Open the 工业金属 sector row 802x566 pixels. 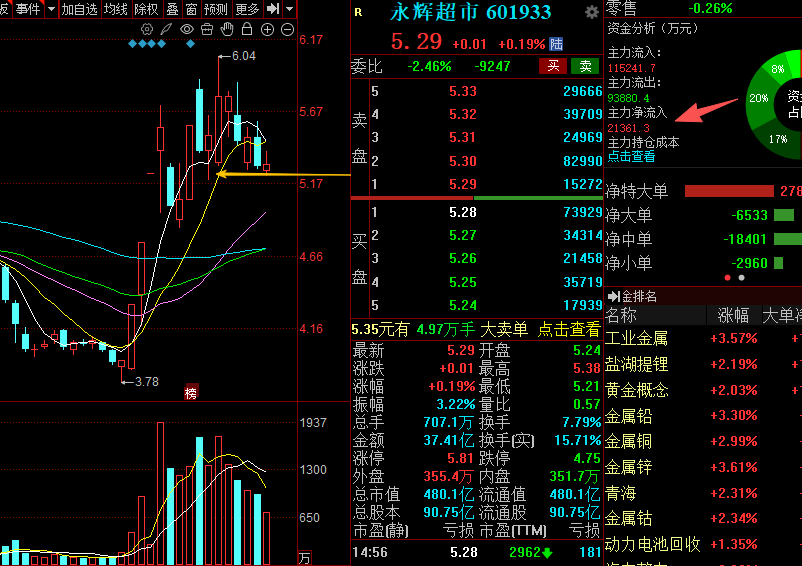(703, 338)
